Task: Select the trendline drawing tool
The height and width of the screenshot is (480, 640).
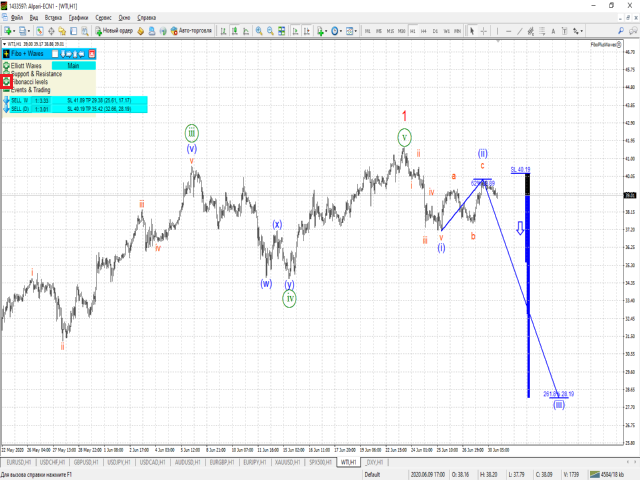Action: pos(520,31)
